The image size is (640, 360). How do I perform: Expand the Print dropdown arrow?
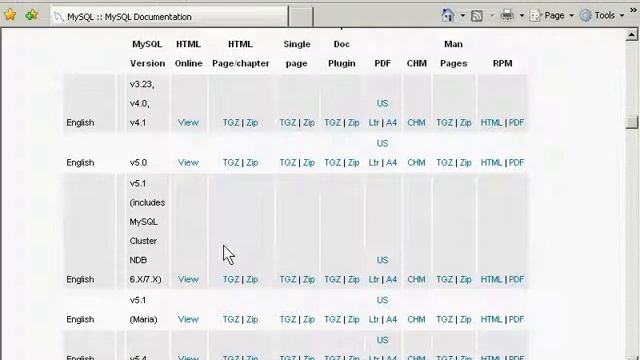(x=522, y=16)
